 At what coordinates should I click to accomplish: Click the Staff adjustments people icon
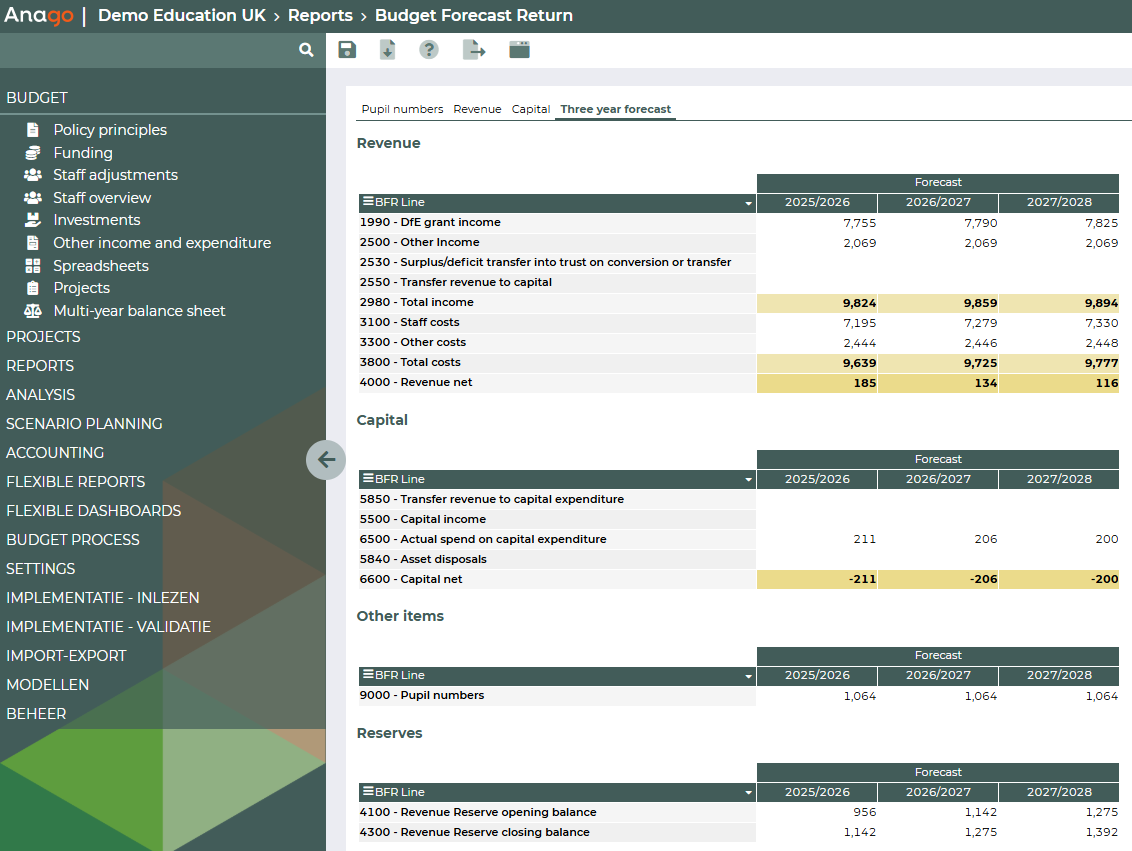(32, 175)
